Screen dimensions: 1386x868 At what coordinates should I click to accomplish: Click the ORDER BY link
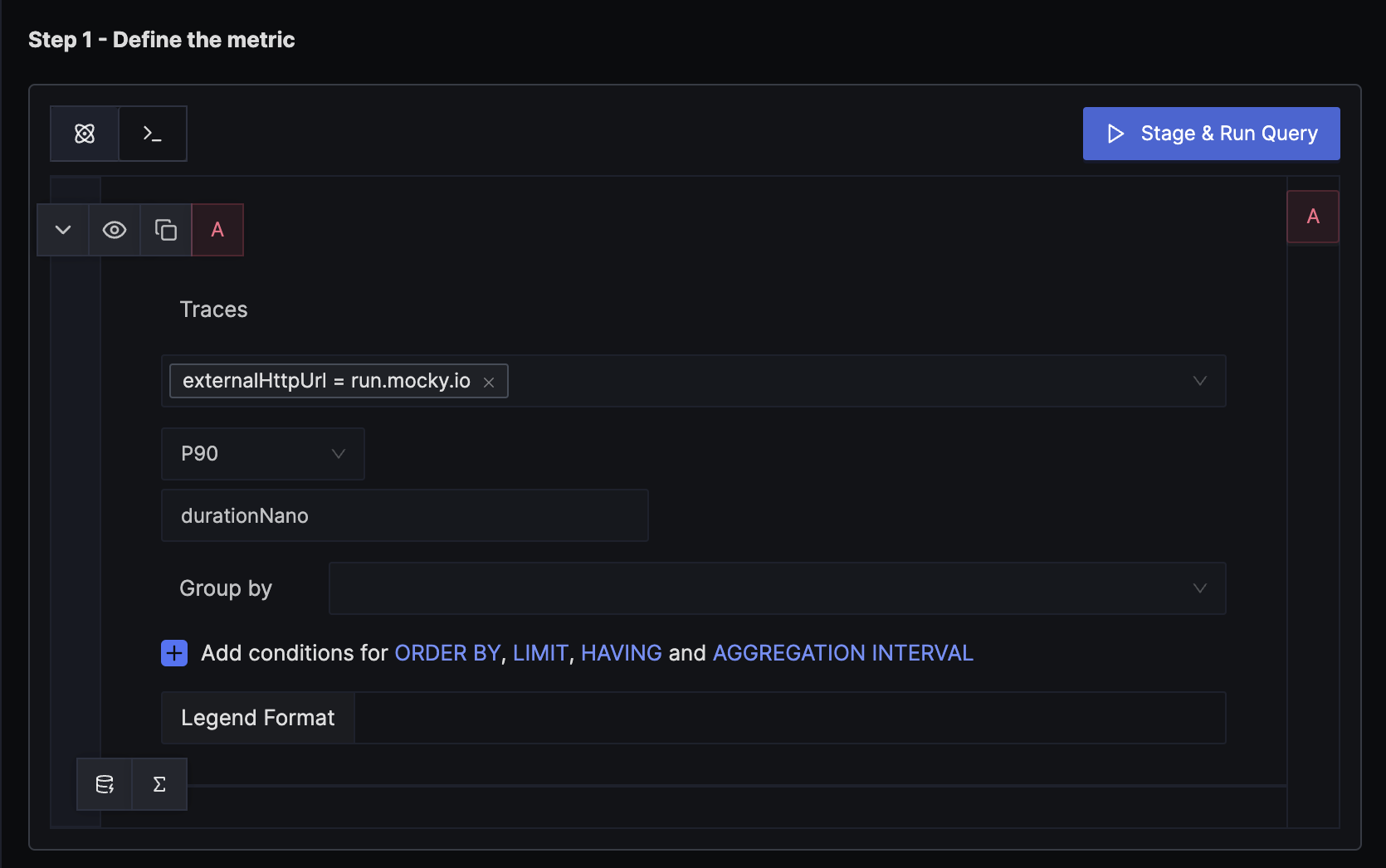[447, 653]
